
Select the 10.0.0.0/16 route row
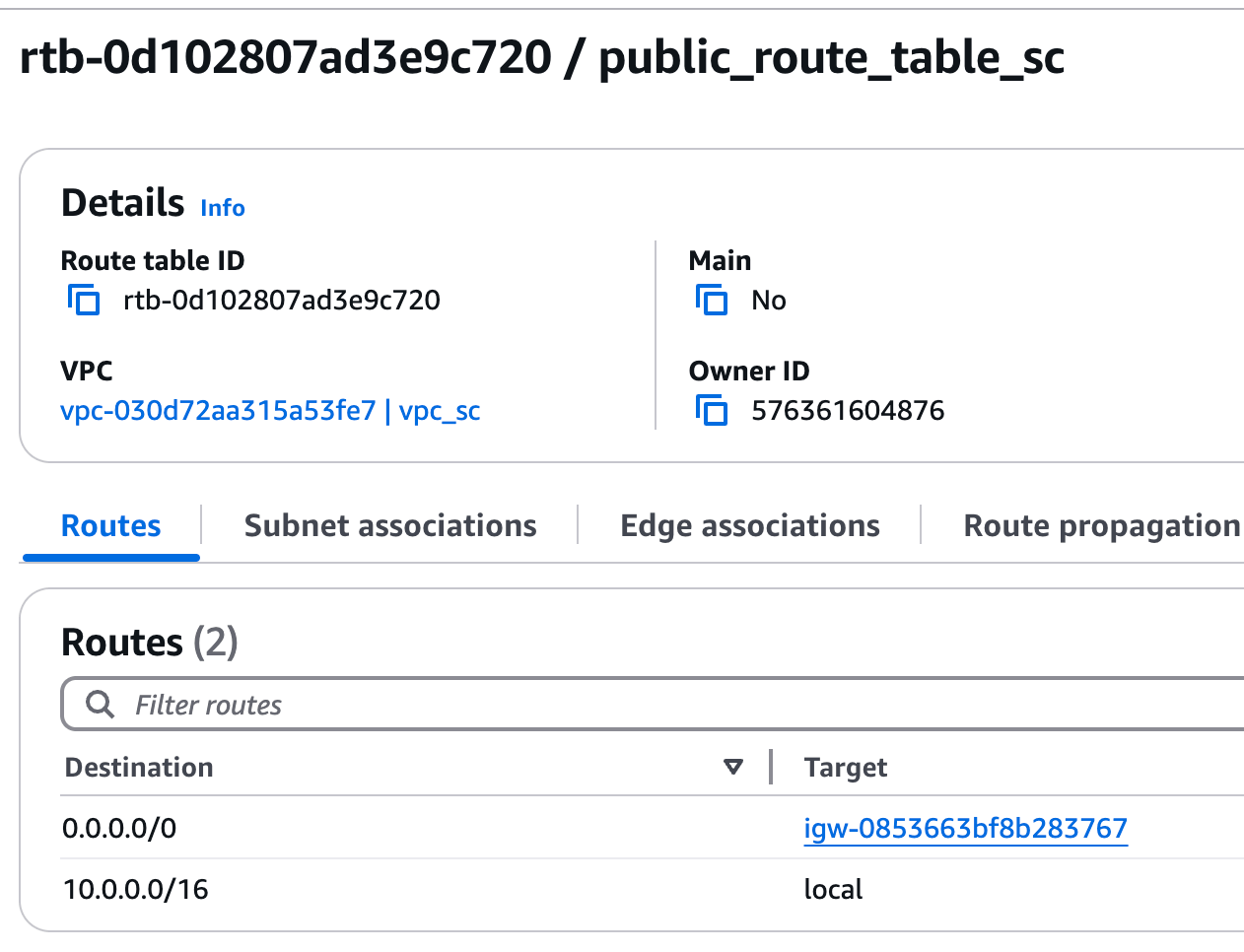pyautogui.click(x=653, y=889)
